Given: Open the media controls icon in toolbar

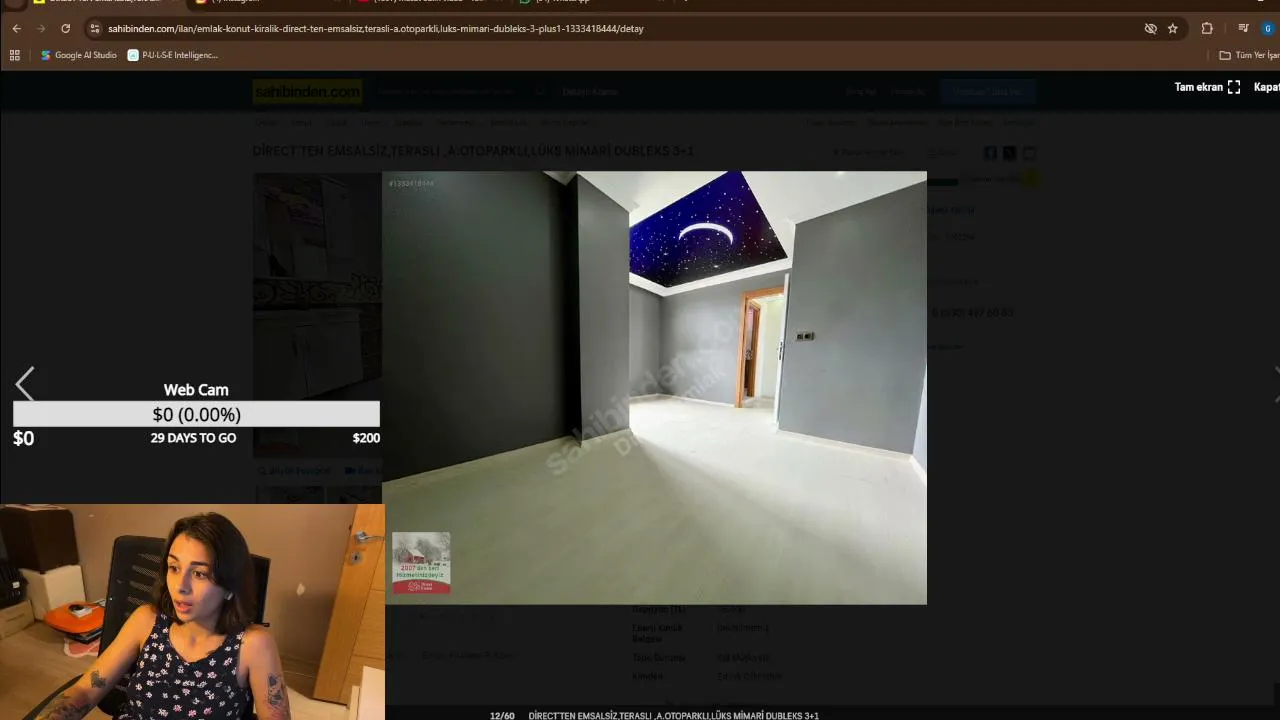Looking at the screenshot, I should click(x=1243, y=29).
